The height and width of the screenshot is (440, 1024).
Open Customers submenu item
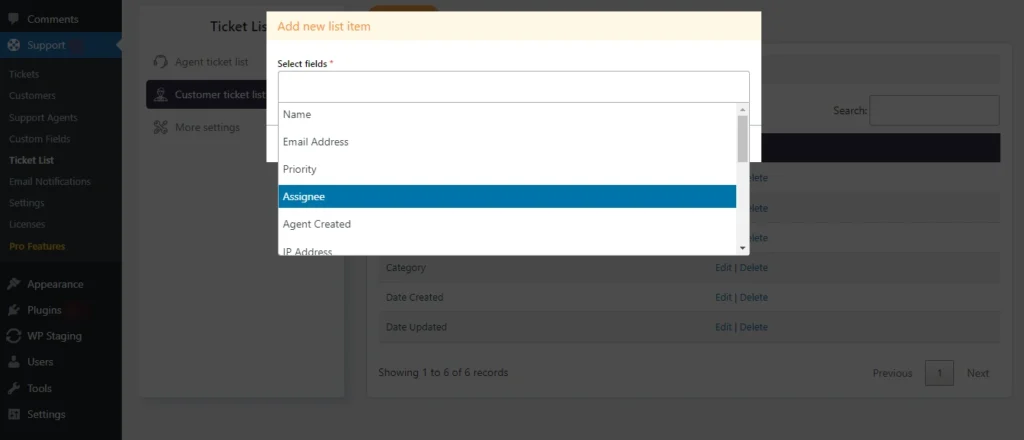(32, 95)
